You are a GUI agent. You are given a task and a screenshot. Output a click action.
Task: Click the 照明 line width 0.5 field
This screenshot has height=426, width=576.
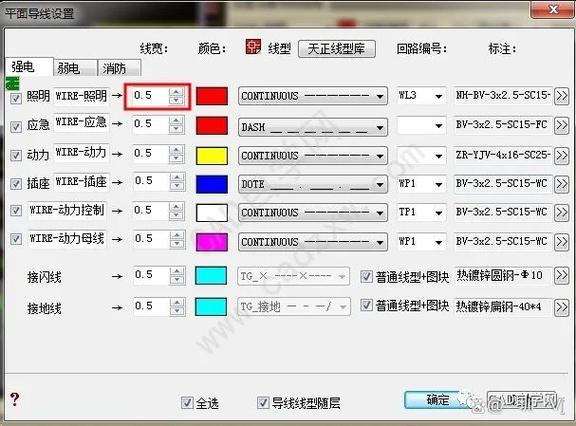(150, 96)
